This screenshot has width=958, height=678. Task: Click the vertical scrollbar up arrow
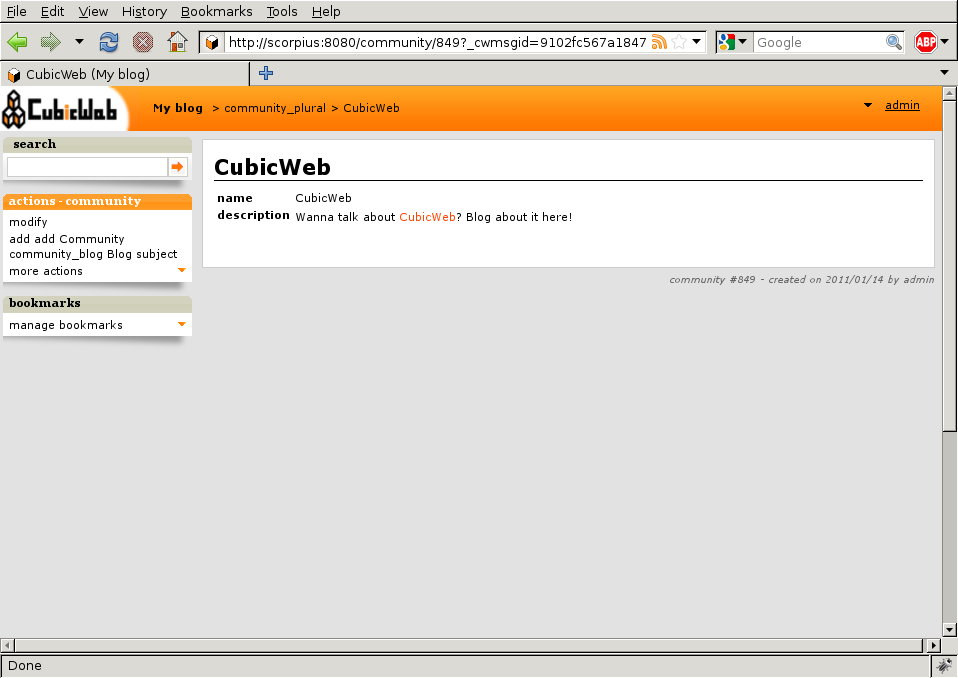(949, 93)
